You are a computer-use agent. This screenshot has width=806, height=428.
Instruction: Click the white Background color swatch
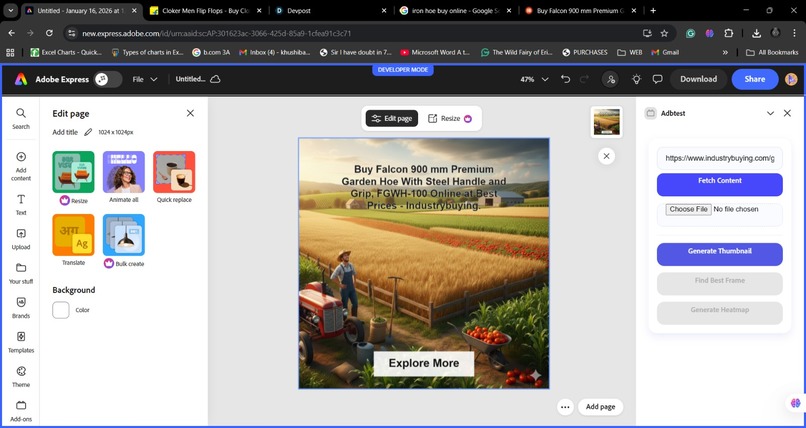pos(61,310)
